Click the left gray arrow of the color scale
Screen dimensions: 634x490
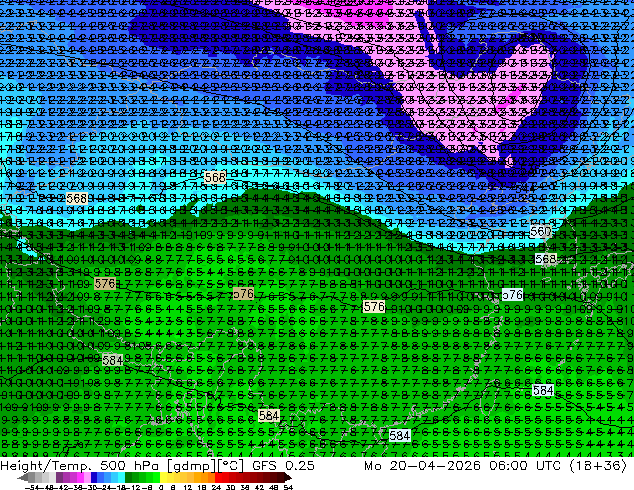click(x=23, y=478)
